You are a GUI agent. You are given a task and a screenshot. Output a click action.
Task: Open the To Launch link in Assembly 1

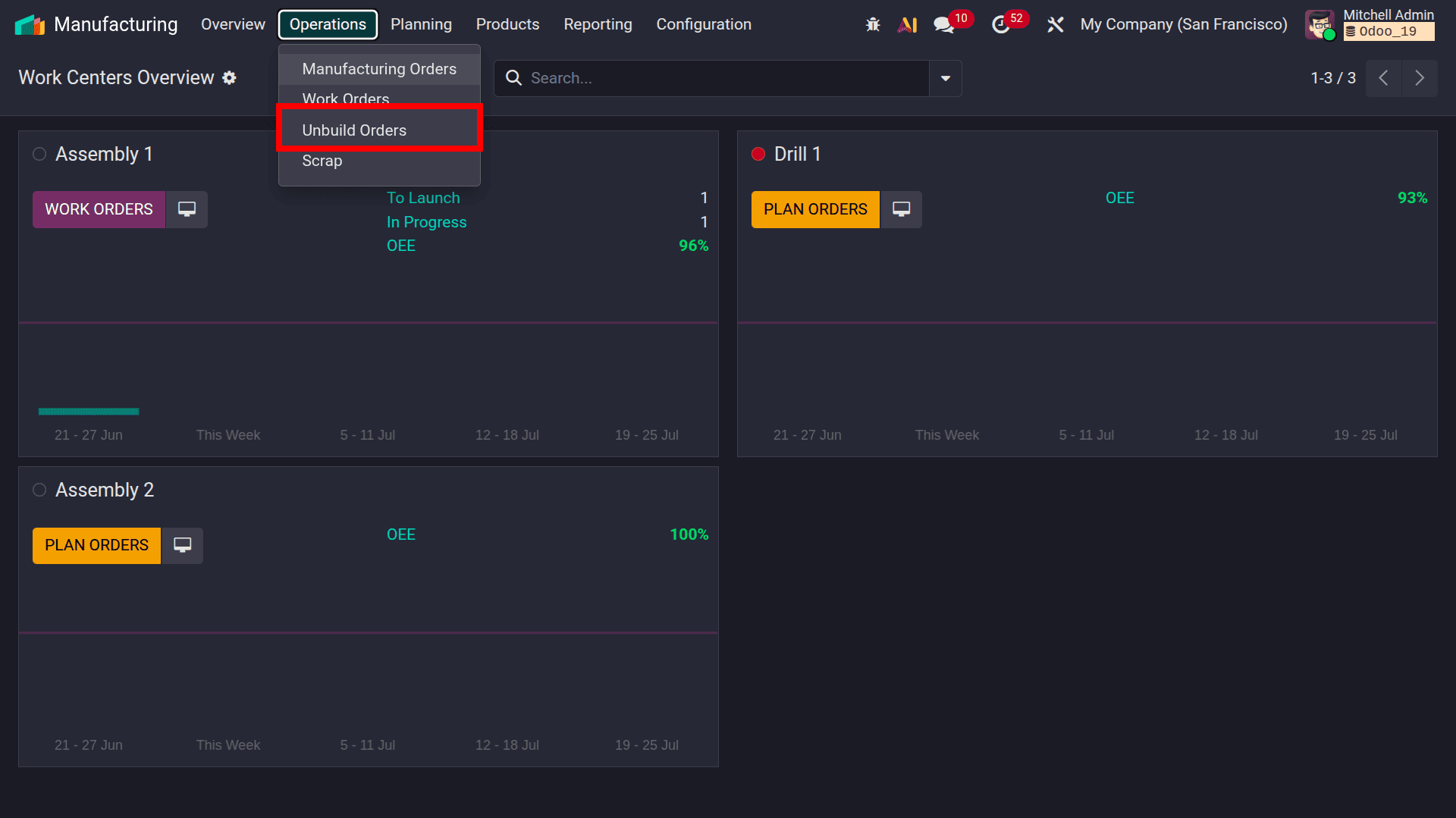coord(423,198)
